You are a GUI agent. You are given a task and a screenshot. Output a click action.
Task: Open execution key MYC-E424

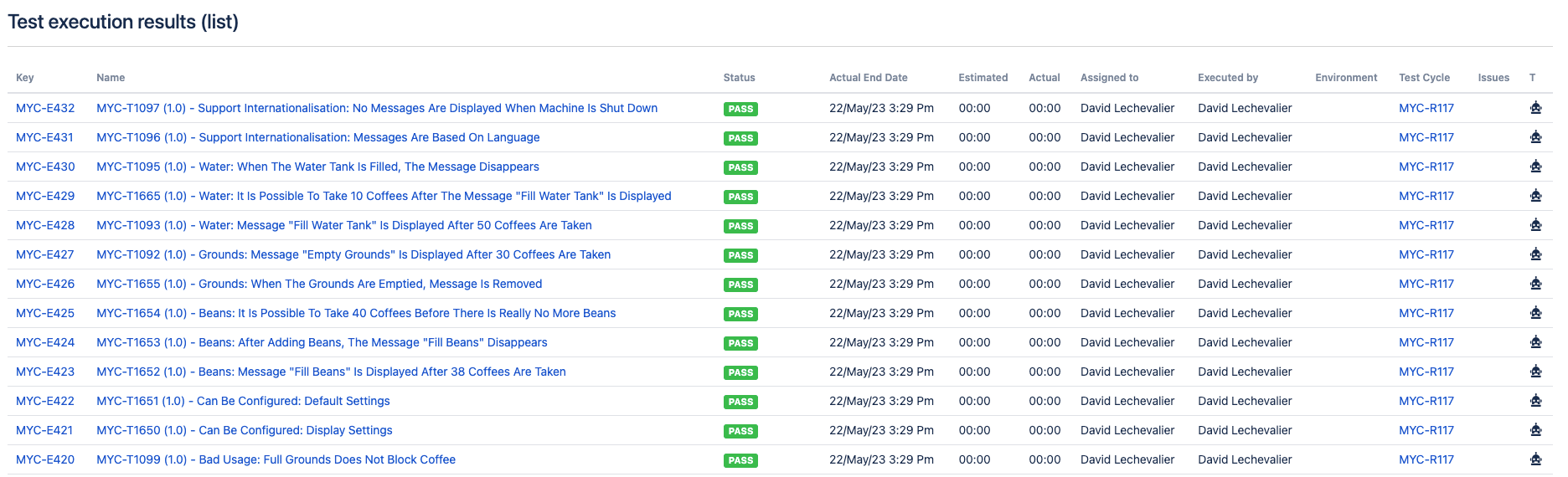coord(45,342)
